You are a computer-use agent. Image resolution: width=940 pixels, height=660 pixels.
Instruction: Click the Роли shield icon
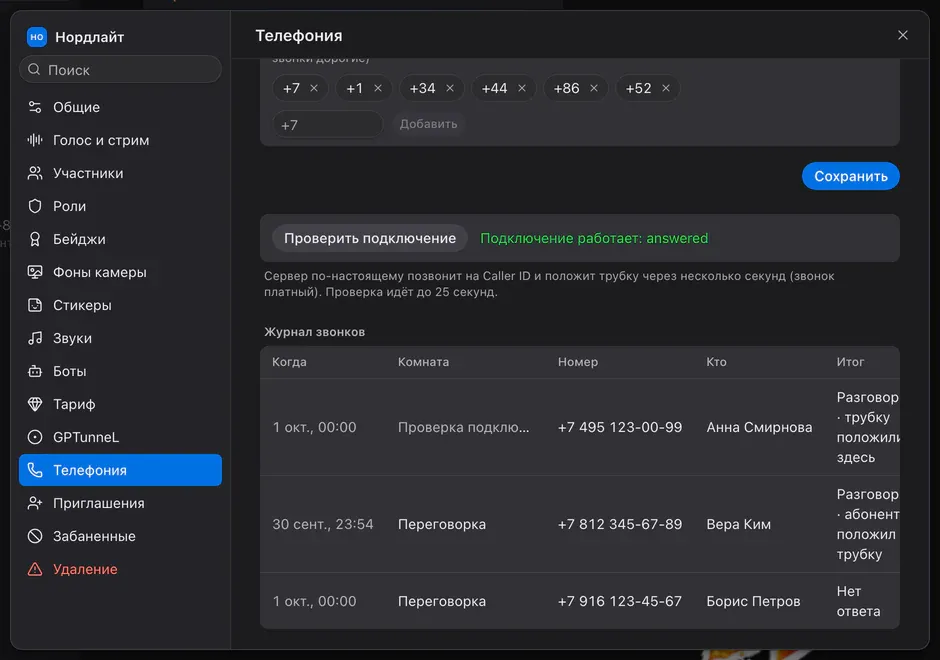coord(35,206)
